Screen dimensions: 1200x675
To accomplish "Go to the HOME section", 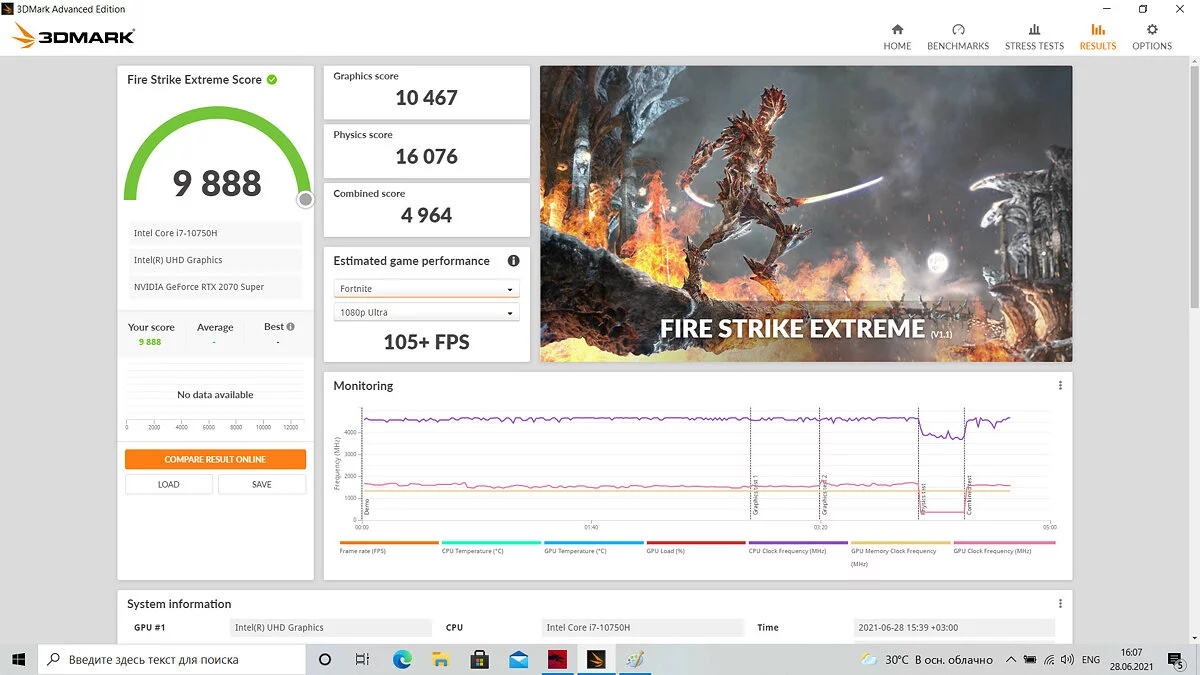I will click(x=897, y=37).
